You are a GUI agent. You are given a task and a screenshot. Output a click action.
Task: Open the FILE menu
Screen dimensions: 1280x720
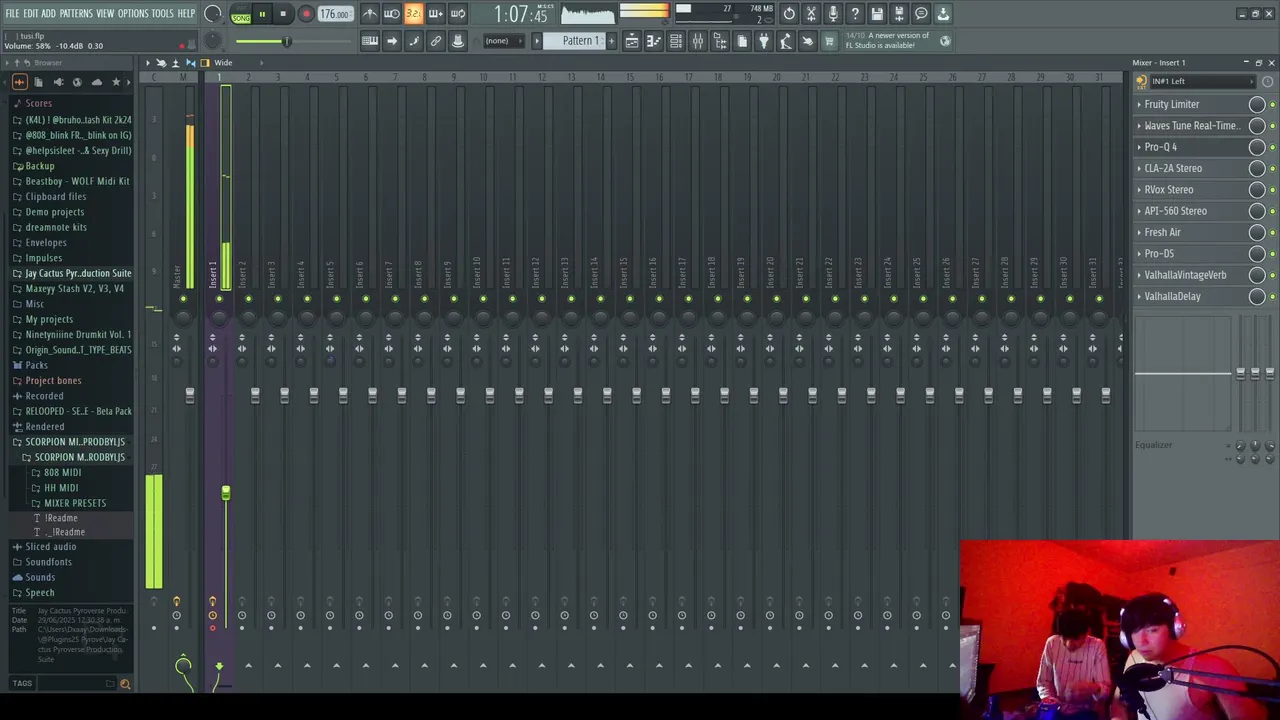click(x=12, y=13)
